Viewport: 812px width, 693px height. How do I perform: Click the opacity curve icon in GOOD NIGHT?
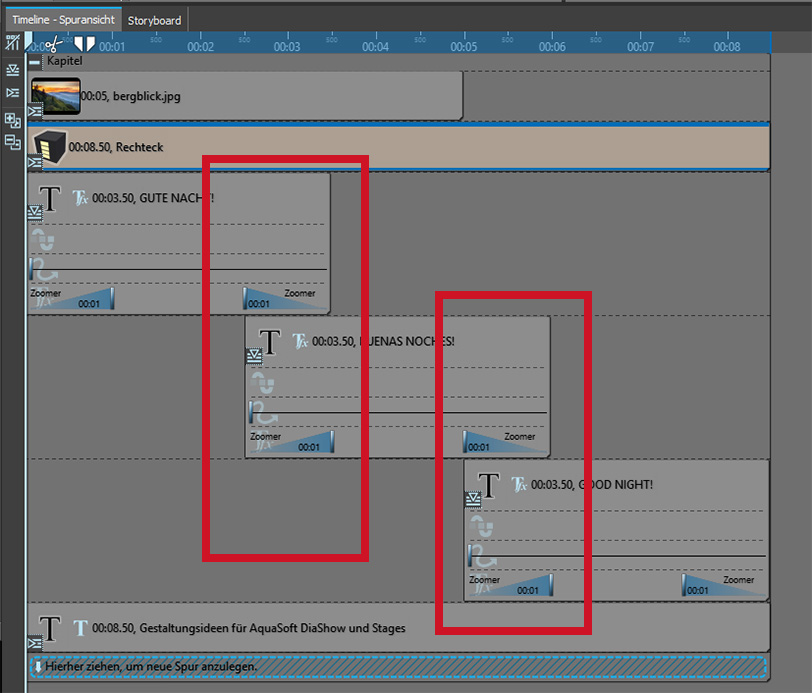point(482,526)
